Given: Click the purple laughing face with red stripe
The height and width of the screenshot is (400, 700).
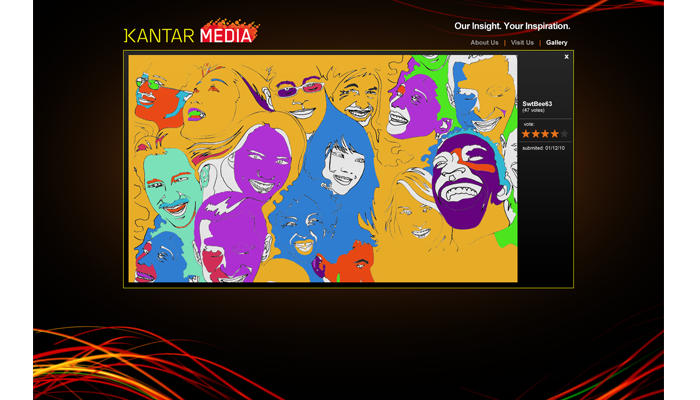Looking at the screenshot, I should (467, 168).
